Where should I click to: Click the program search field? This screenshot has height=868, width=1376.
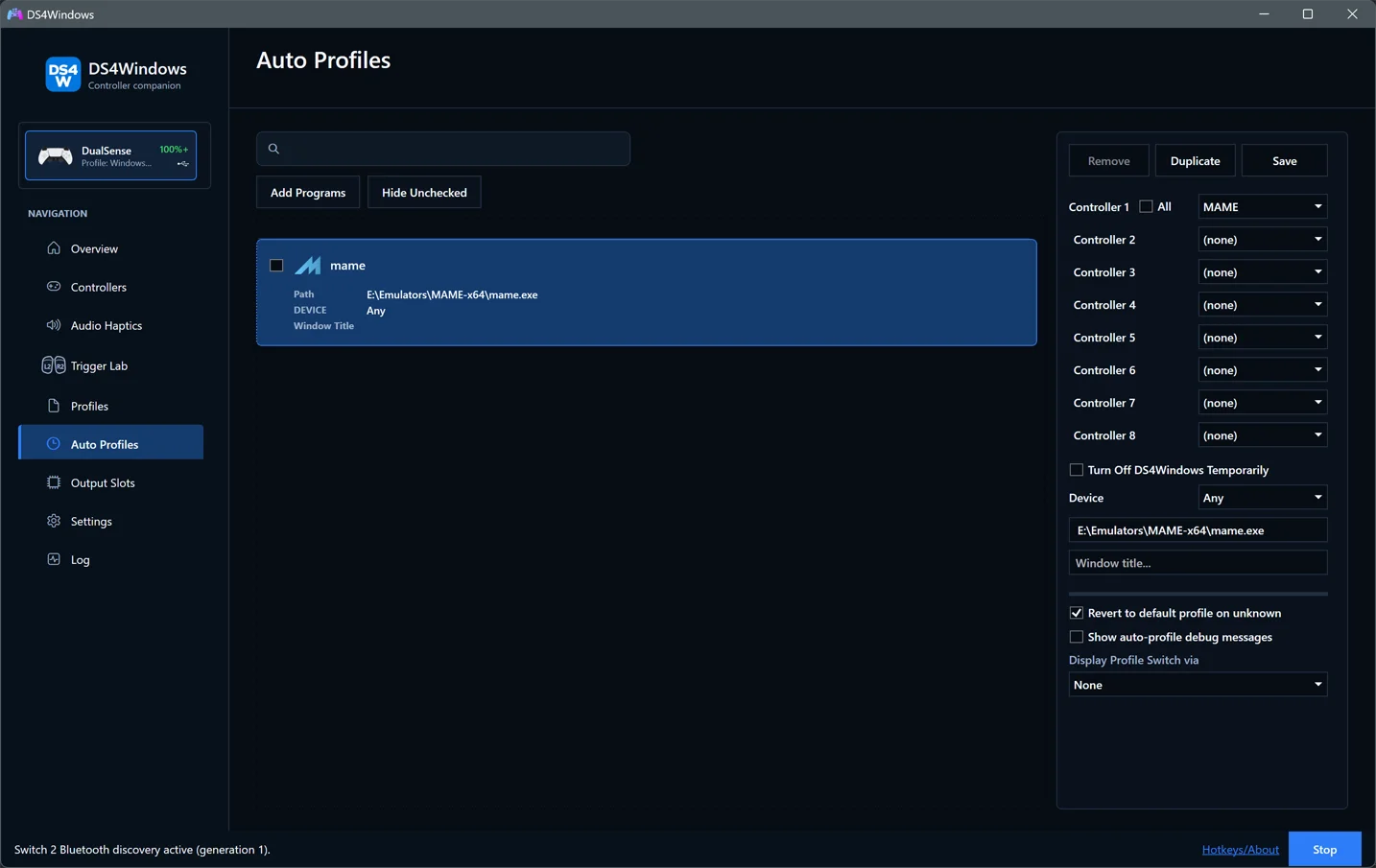pos(443,149)
